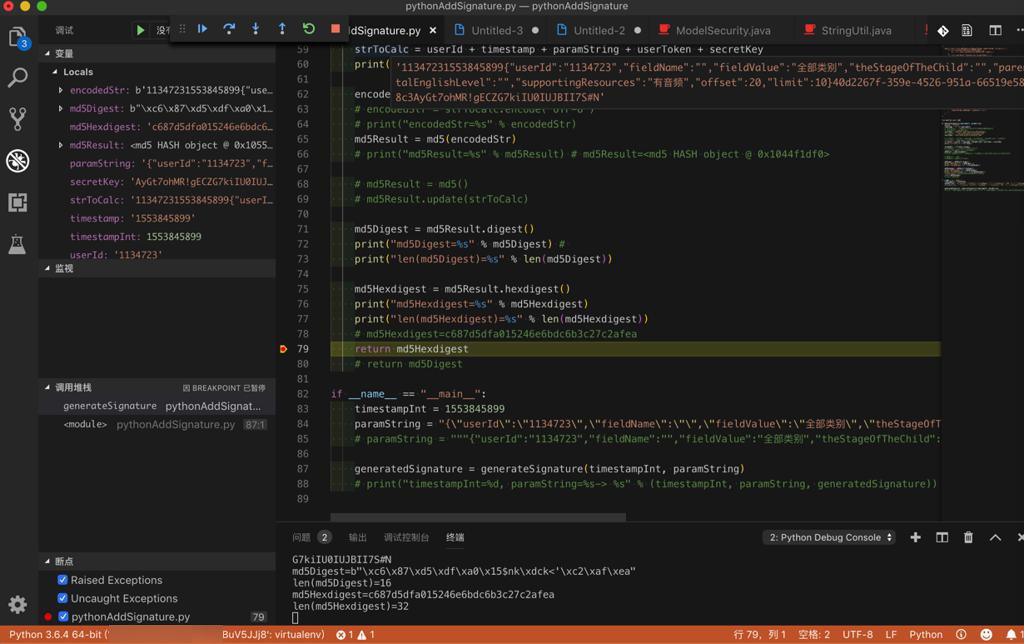The height and width of the screenshot is (644, 1024).
Task: Toggle the Raised Exceptions checkbox
Action: [63, 580]
